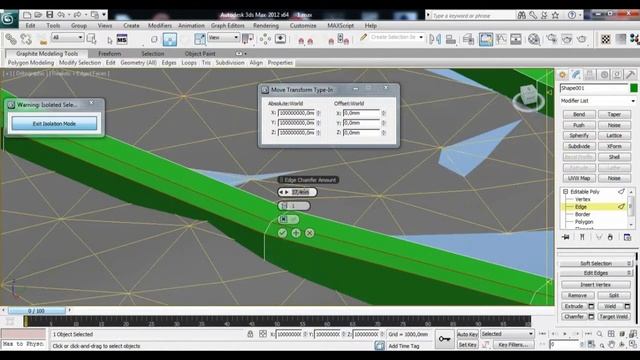
Task: Click the Render Setup teapot icon
Action: pos(552,39)
